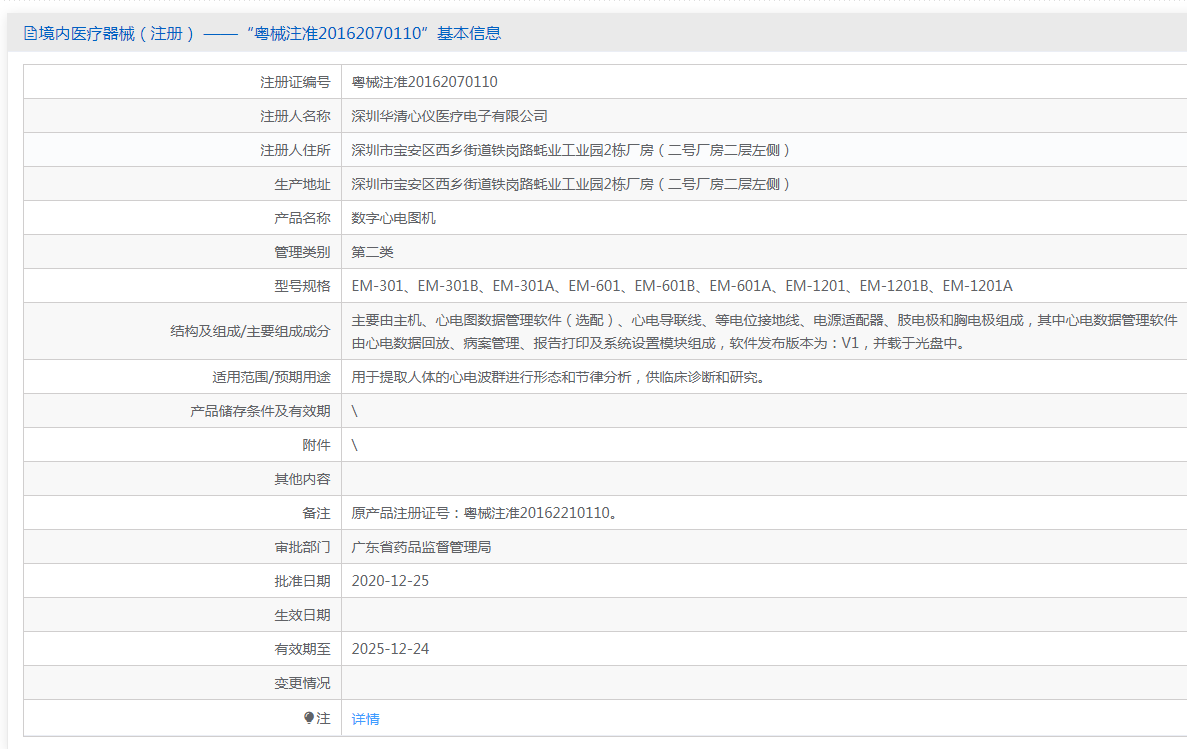Select the 其他内容 label
1187x749 pixels.
302,479
